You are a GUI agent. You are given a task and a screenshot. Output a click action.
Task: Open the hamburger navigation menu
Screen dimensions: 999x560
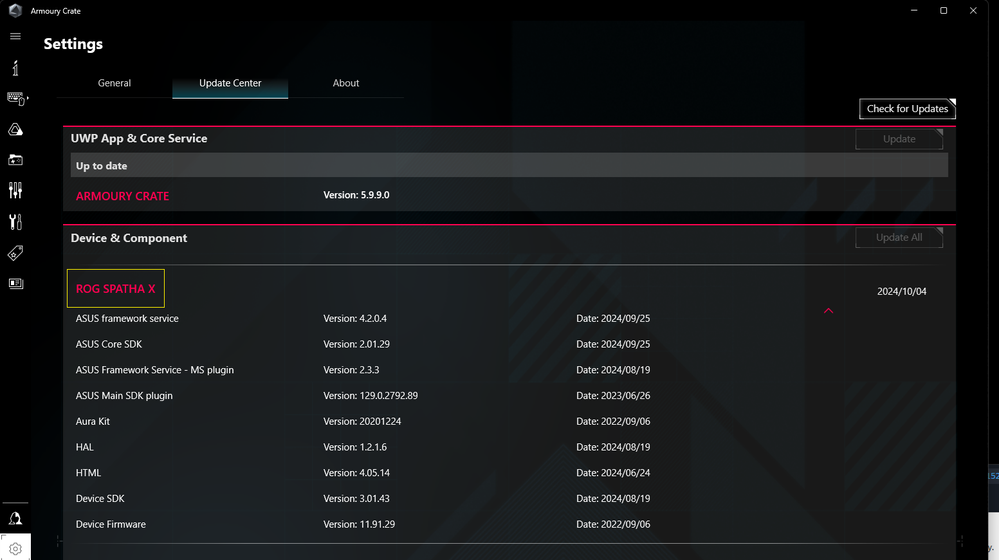pos(15,36)
